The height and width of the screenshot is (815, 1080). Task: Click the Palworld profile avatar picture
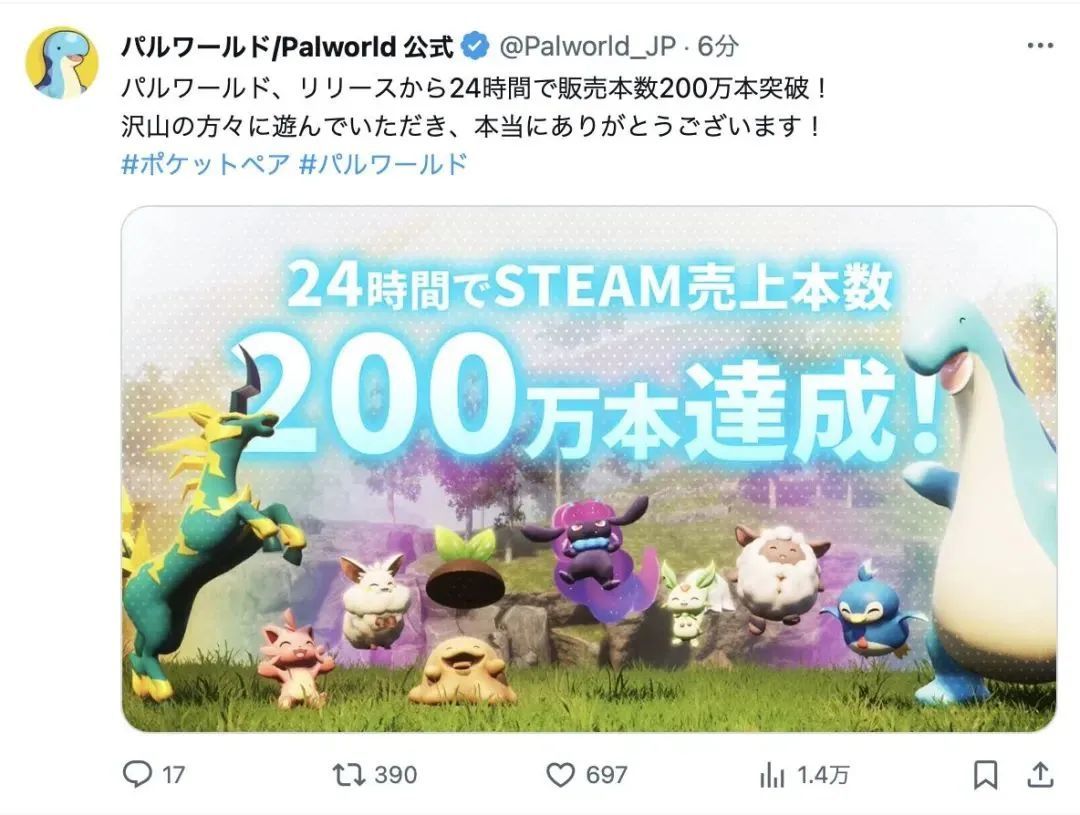tap(61, 63)
